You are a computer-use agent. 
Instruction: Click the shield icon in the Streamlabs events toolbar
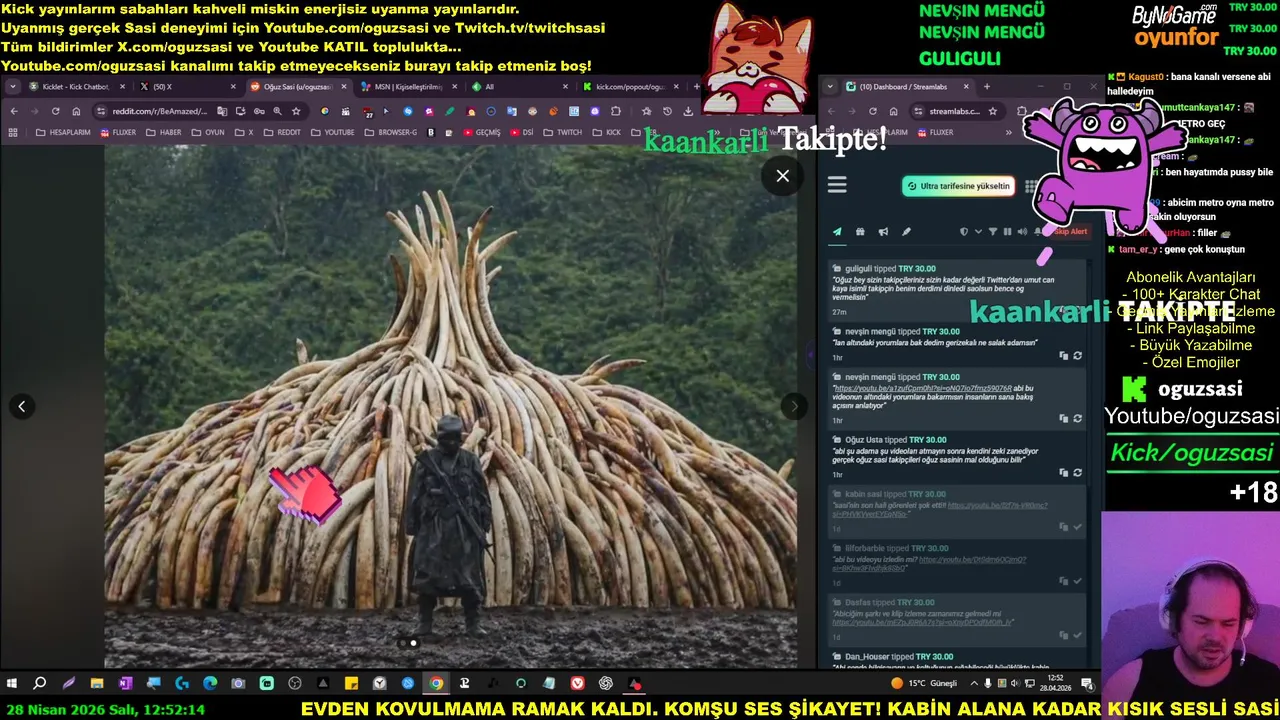(x=964, y=232)
